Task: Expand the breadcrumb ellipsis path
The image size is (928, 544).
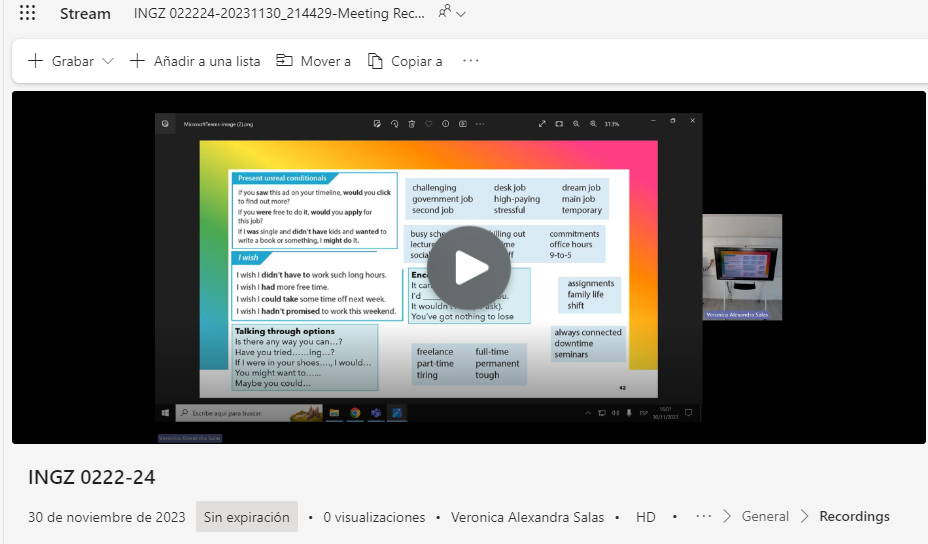Action: pos(704,517)
